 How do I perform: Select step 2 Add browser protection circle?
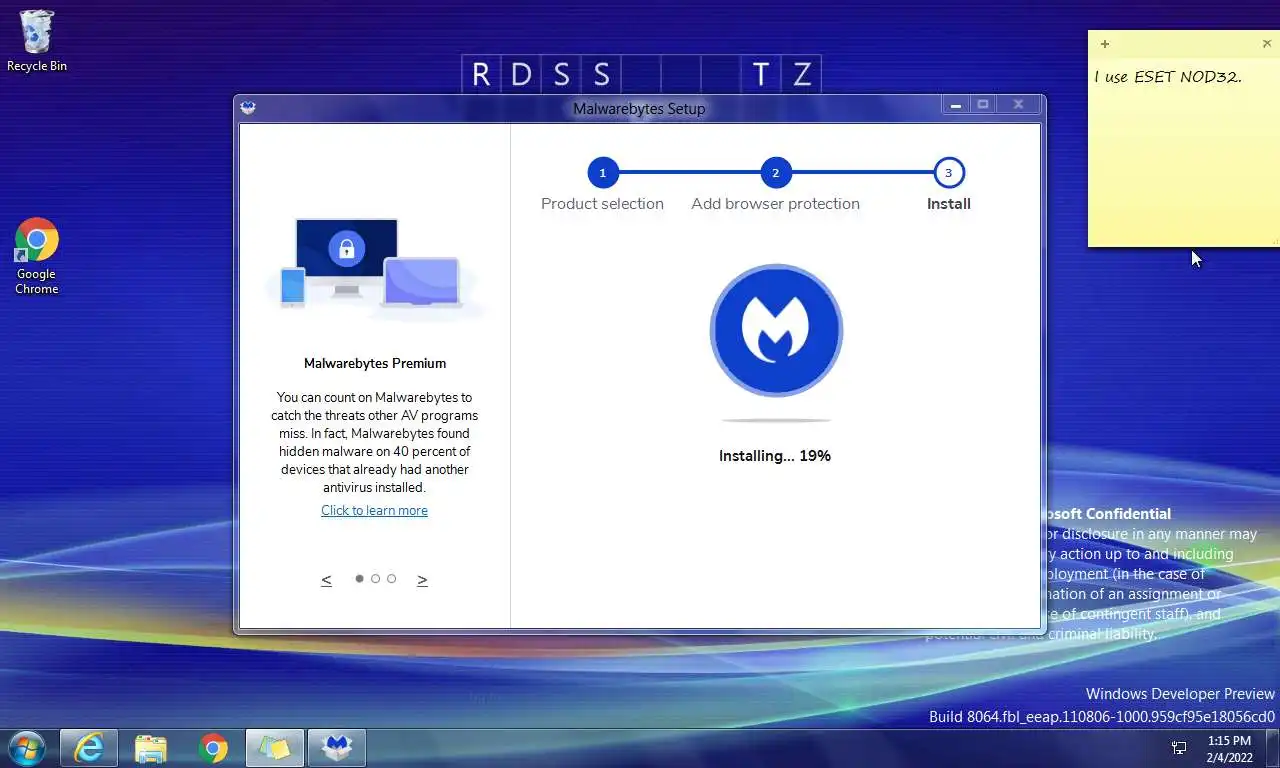pyautogui.click(x=775, y=173)
